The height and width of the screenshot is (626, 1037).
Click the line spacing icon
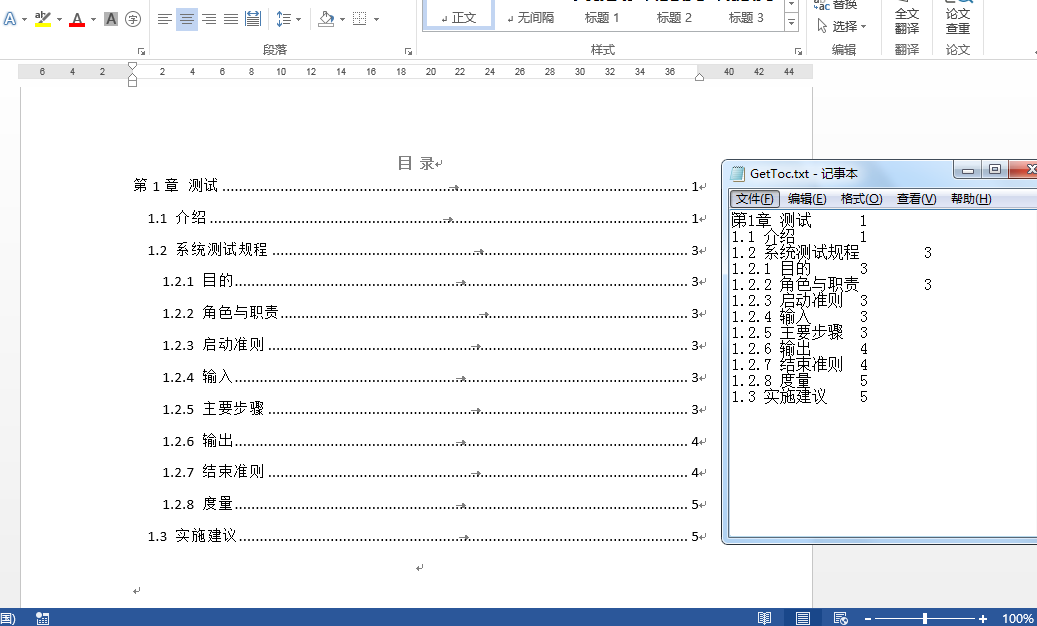click(x=284, y=19)
